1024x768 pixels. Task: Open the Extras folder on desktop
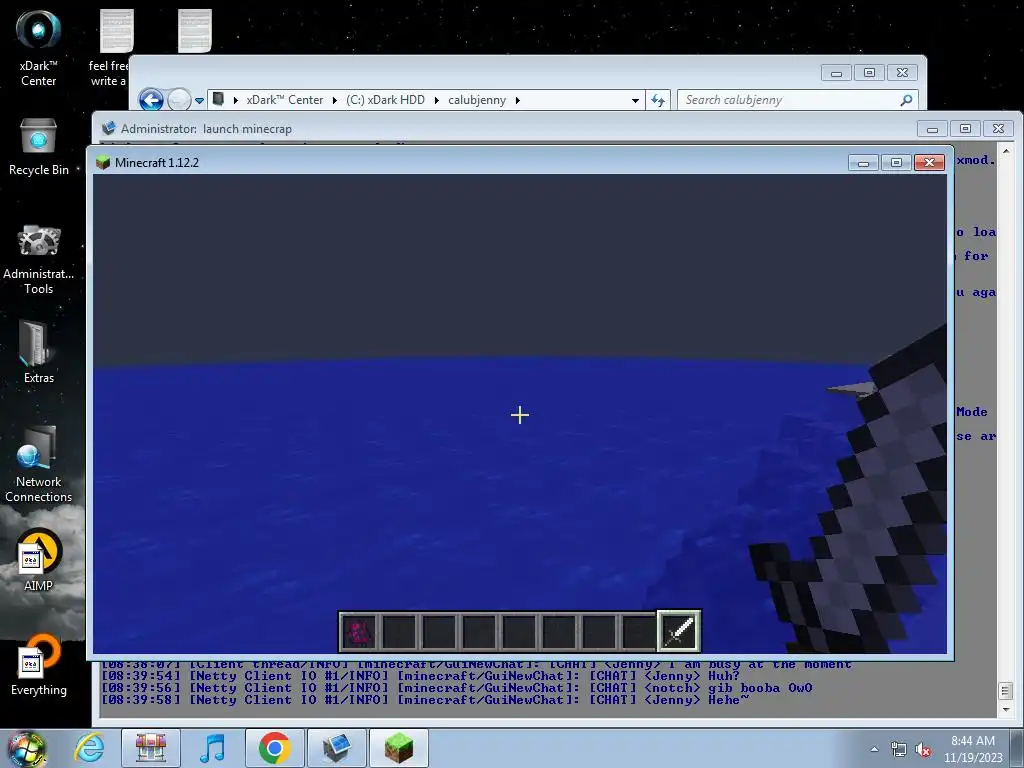pos(38,352)
